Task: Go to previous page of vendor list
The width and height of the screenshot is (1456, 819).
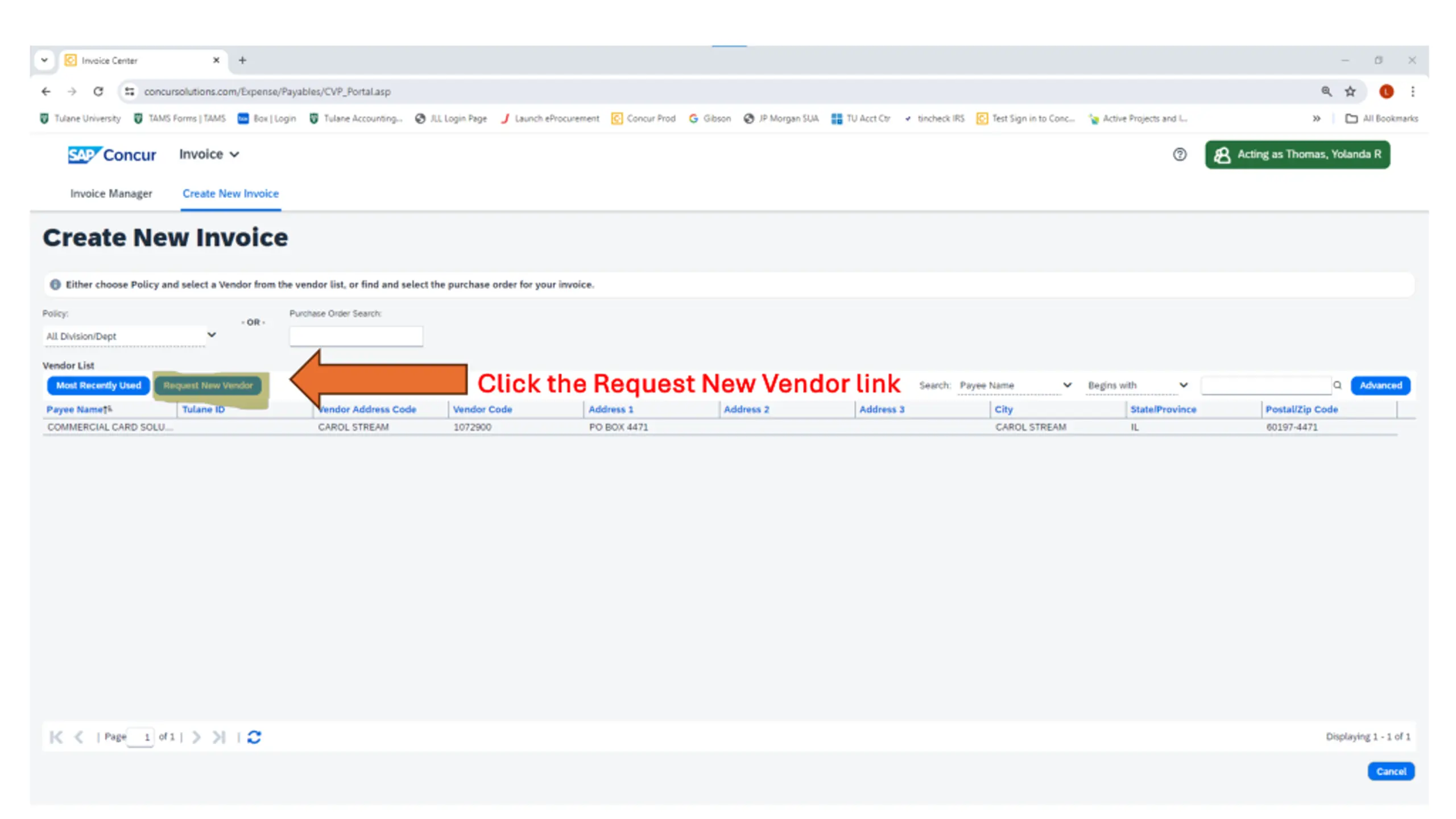Action: pyautogui.click(x=79, y=737)
